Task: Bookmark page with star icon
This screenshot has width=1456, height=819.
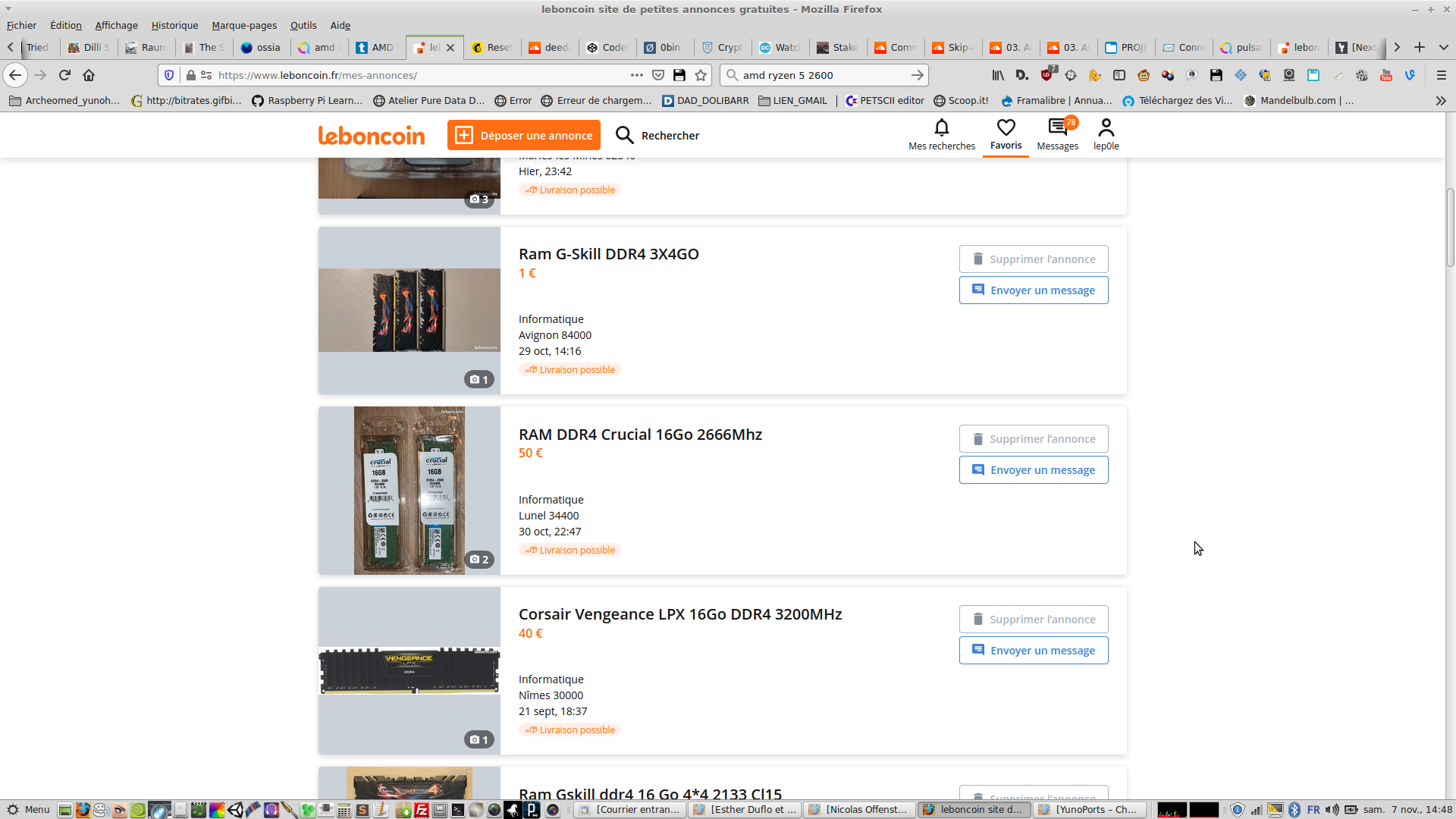Action: [x=701, y=75]
